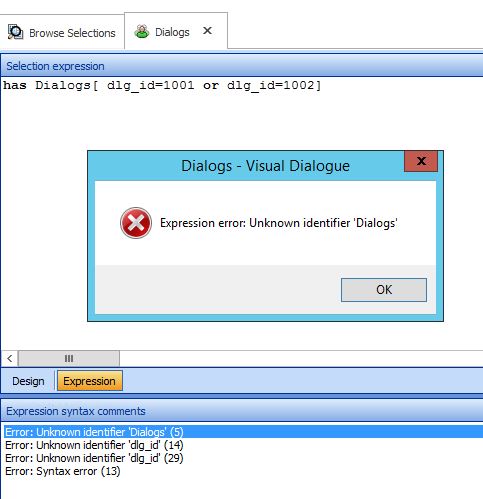Viewport: 483px width, 499px height.
Task: Click OK in the error dialog
Action: pos(384,290)
